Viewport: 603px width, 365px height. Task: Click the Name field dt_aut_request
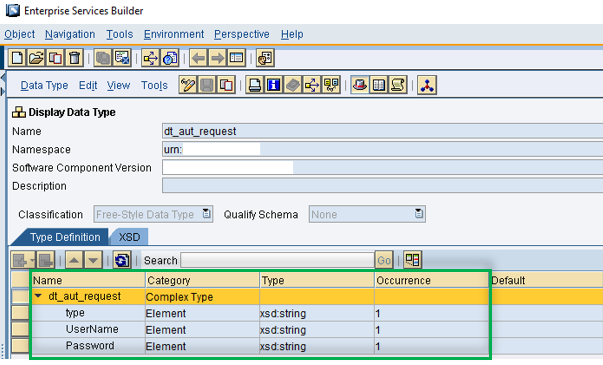[383, 131]
